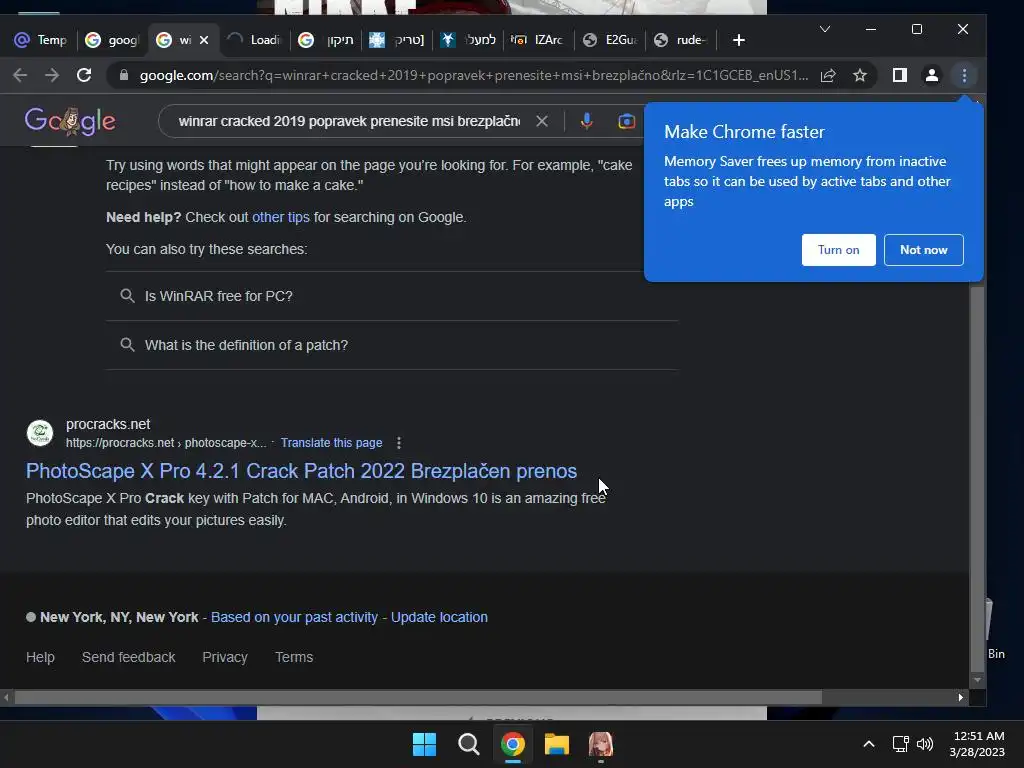Open network status in system tray

click(901, 744)
